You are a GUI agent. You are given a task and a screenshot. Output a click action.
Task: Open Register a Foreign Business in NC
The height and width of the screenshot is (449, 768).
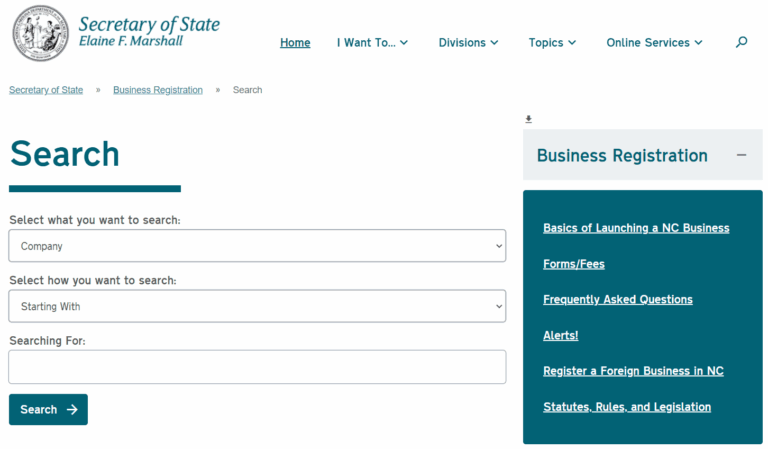pos(633,371)
